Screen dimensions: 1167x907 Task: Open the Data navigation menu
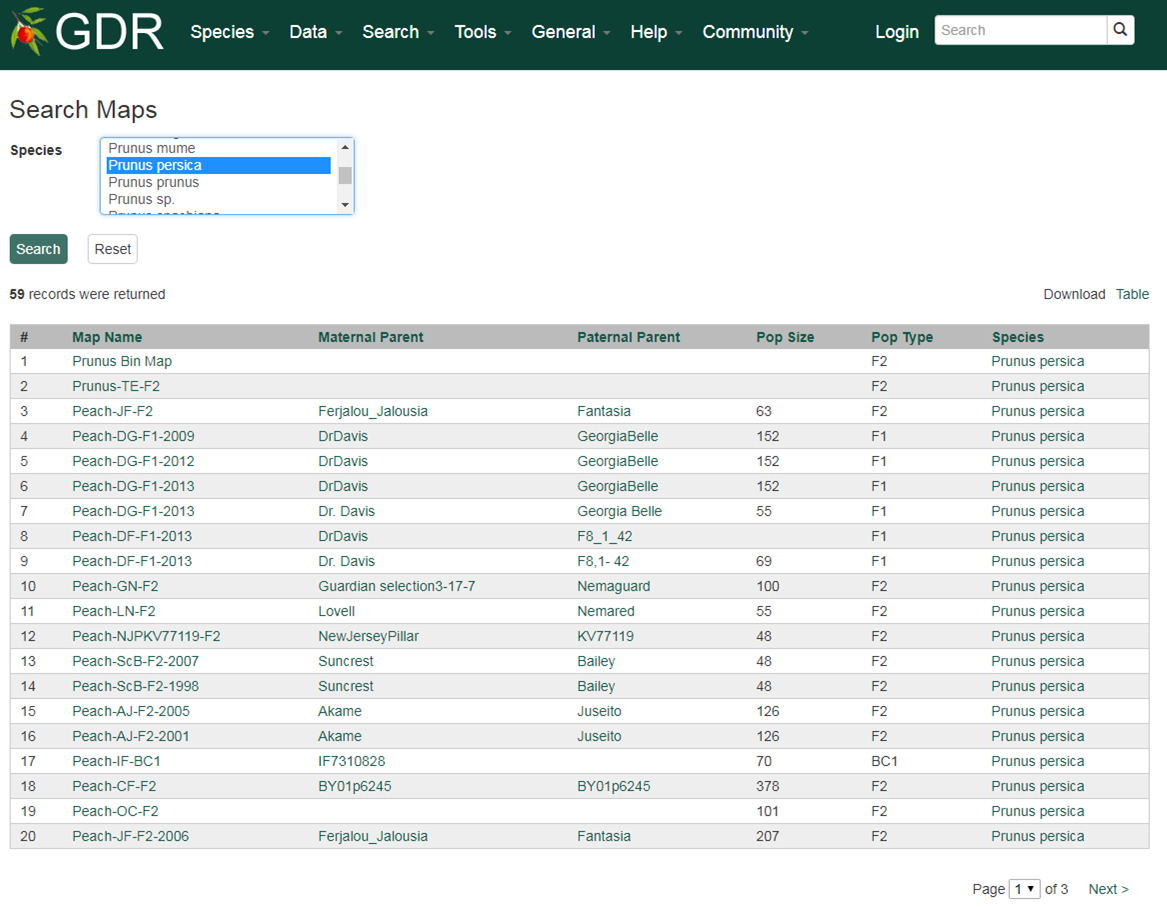[316, 32]
